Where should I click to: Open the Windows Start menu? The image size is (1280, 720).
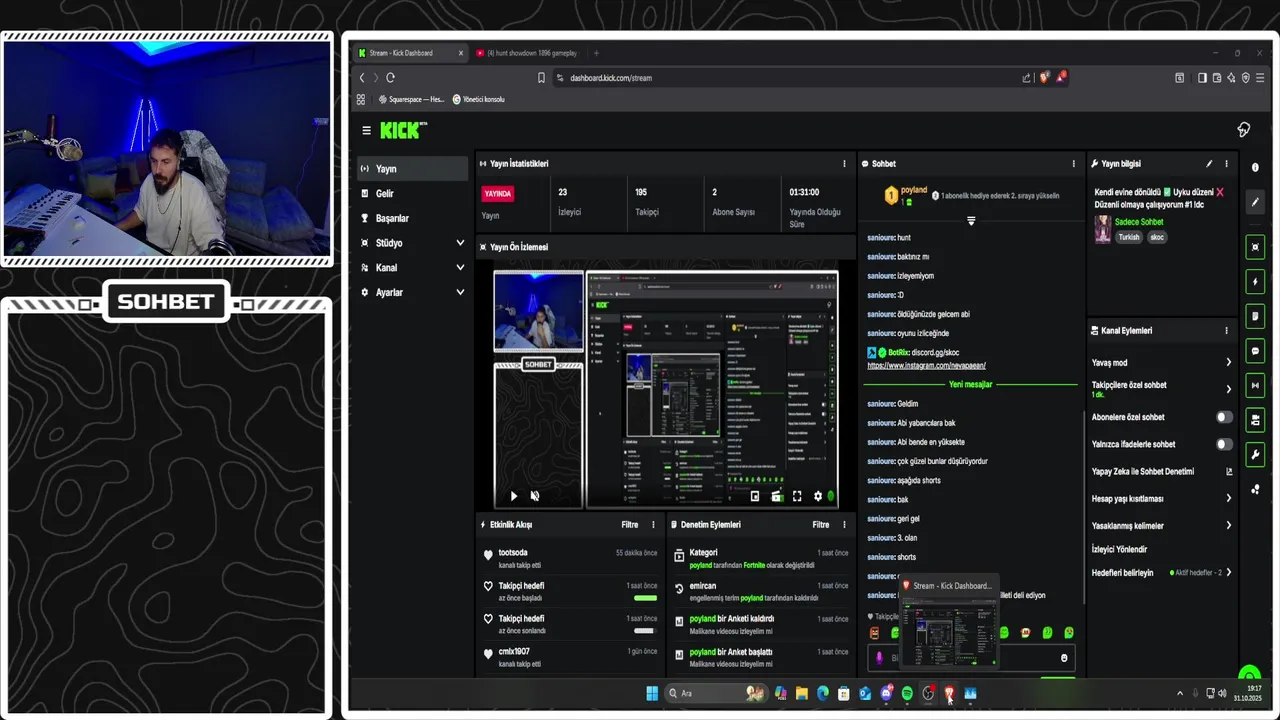[x=652, y=693]
